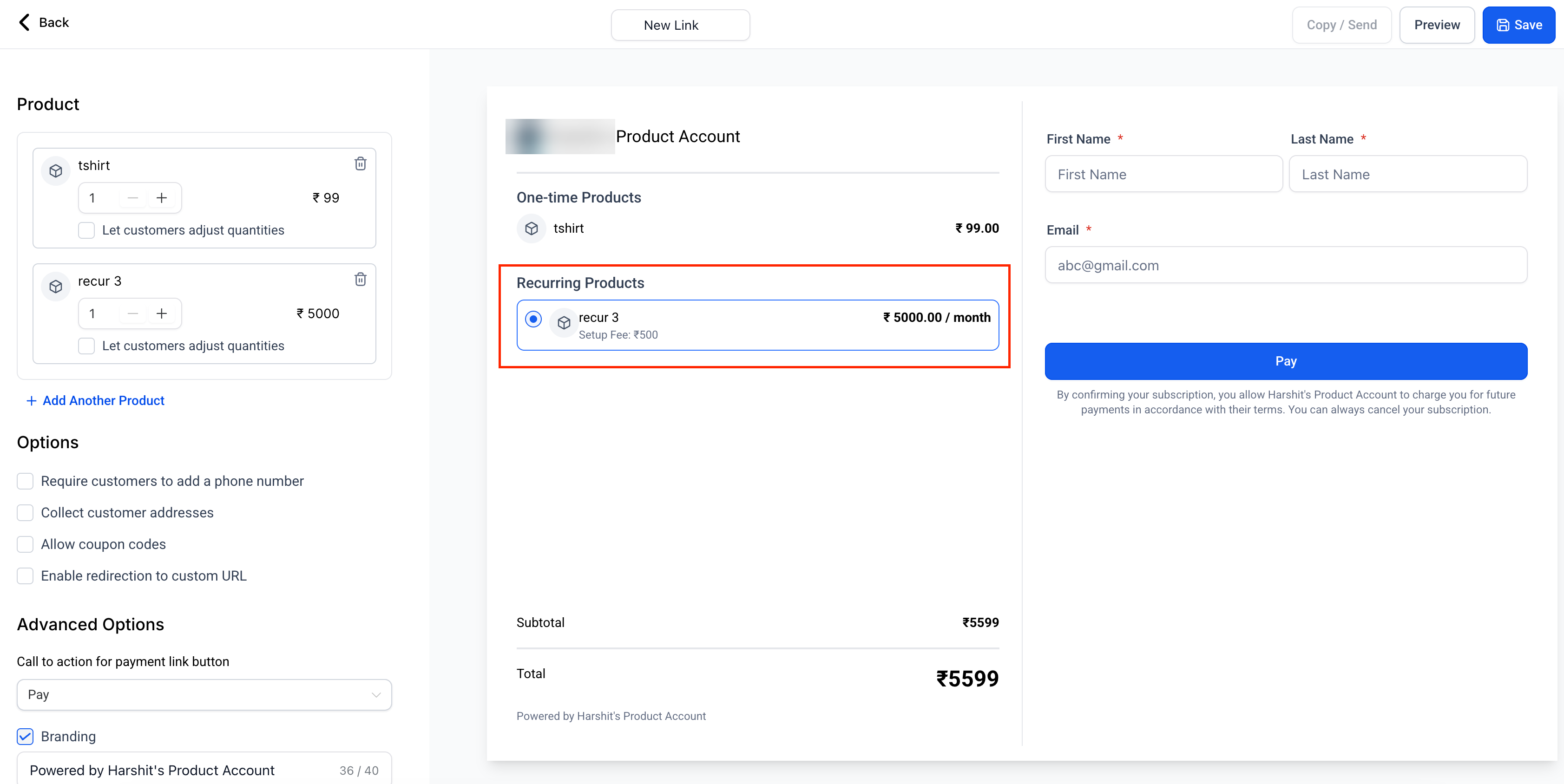Image resolution: width=1564 pixels, height=784 pixels.
Task: Click the Back arrow icon
Action: [24, 22]
